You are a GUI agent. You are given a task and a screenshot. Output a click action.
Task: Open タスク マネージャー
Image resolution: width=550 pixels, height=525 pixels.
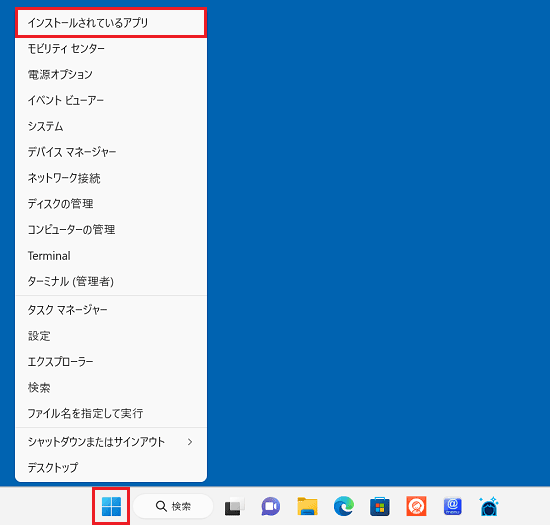pos(111,310)
